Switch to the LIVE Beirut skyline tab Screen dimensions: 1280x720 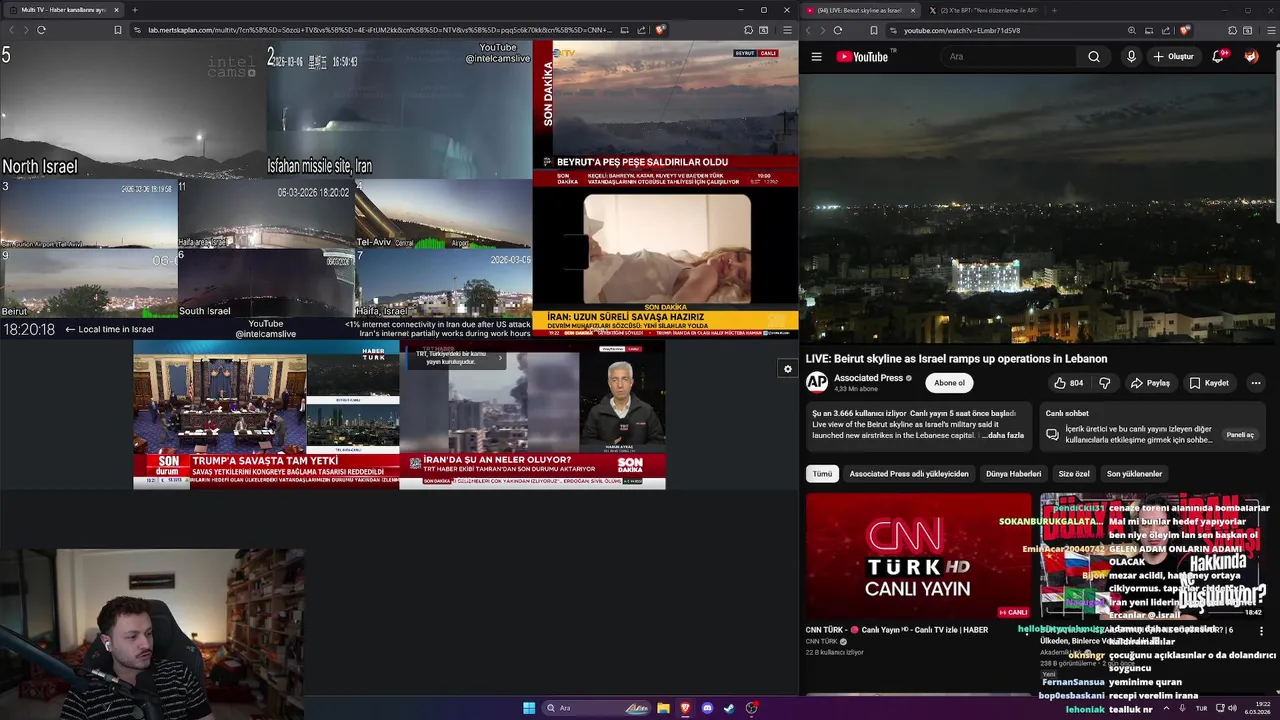860,10
